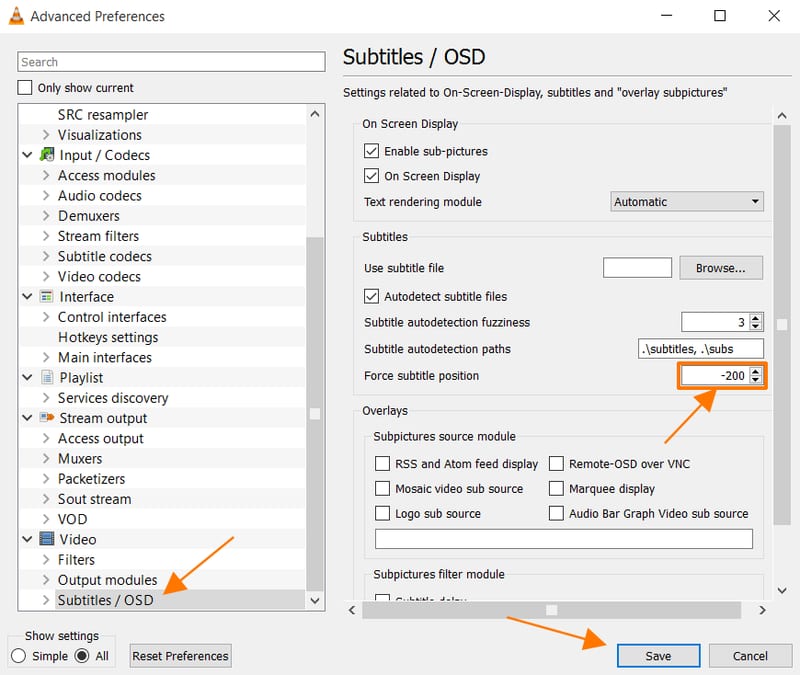Viewport: 800px width, 675px height.
Task: Click the Playlist category icon
Action: 47,378
